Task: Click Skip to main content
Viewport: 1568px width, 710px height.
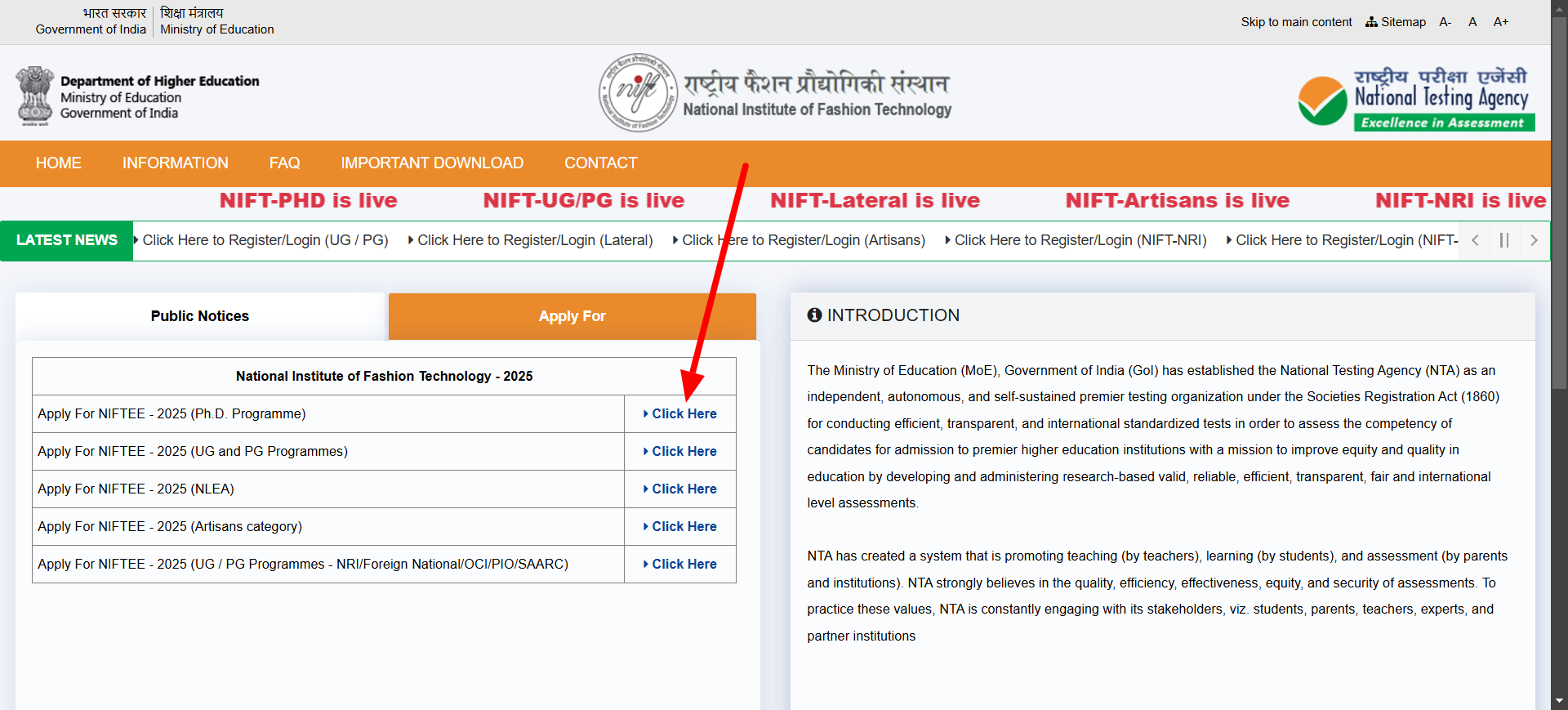Action: (1296, 22)
